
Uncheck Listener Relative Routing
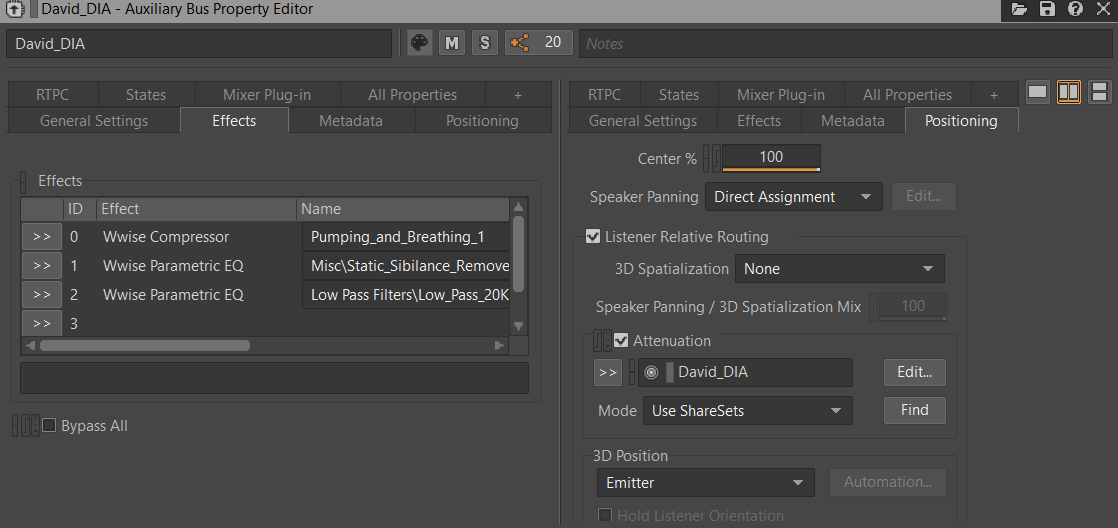593,237
